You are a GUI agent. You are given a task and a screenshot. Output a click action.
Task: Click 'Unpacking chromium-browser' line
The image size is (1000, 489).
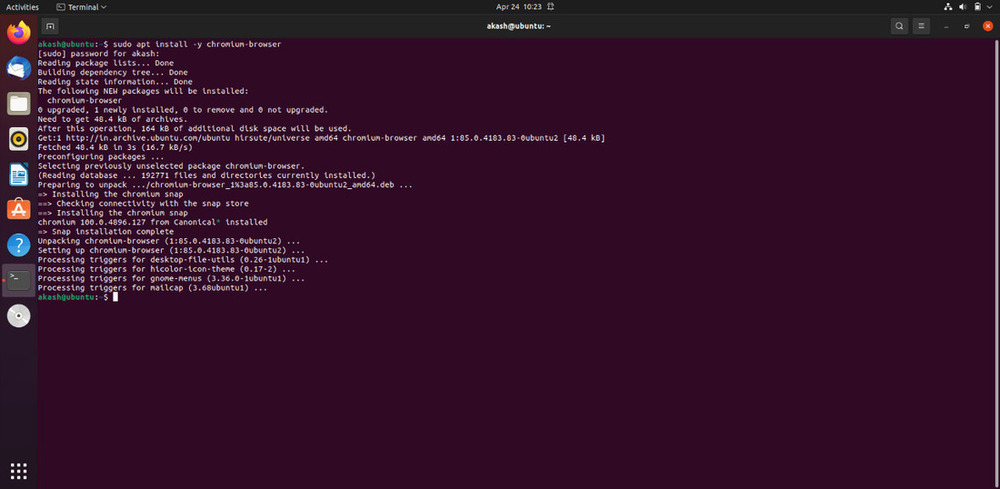[169, 241]
